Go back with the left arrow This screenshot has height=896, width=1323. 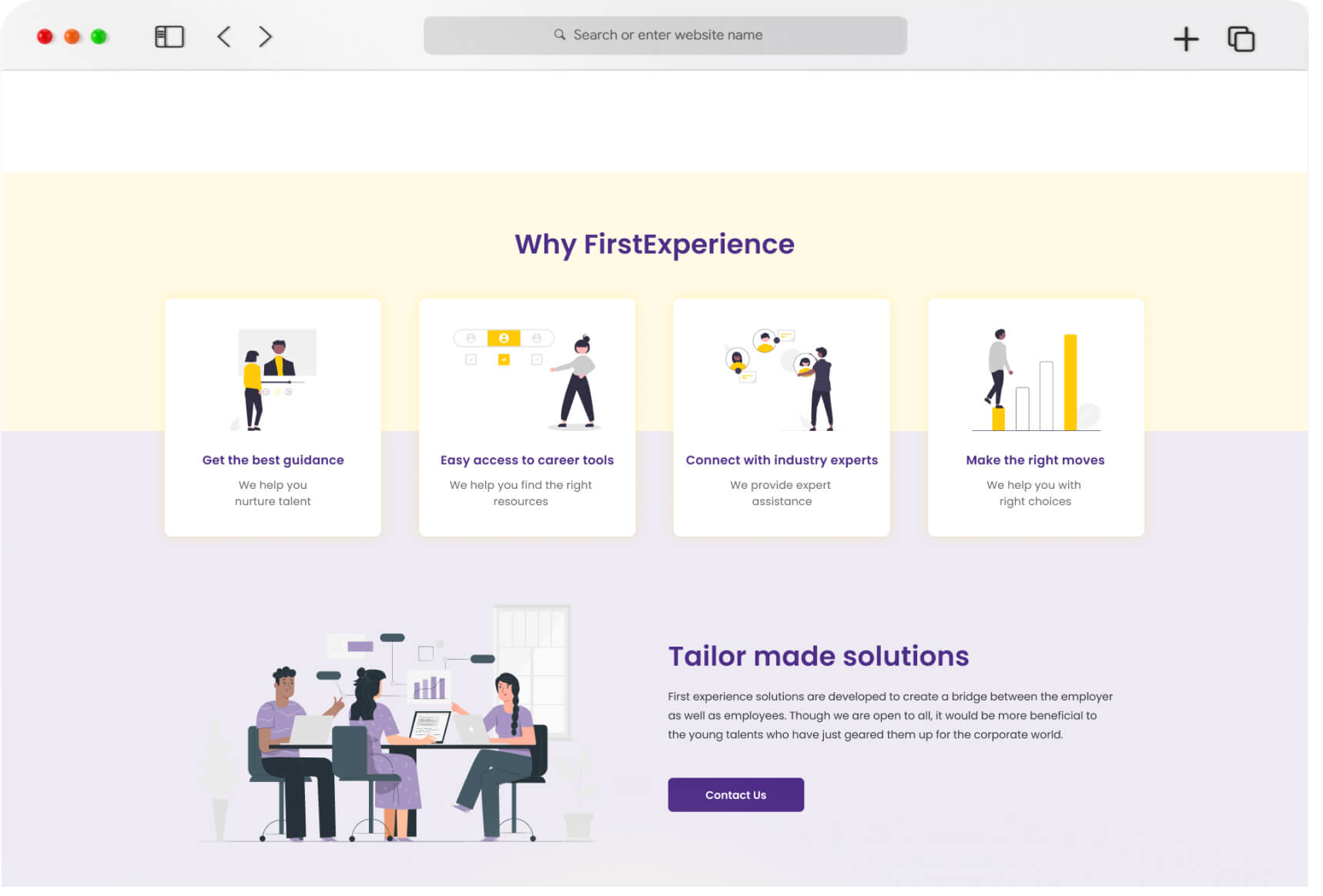pyautogui.click(x=224, y=36)
